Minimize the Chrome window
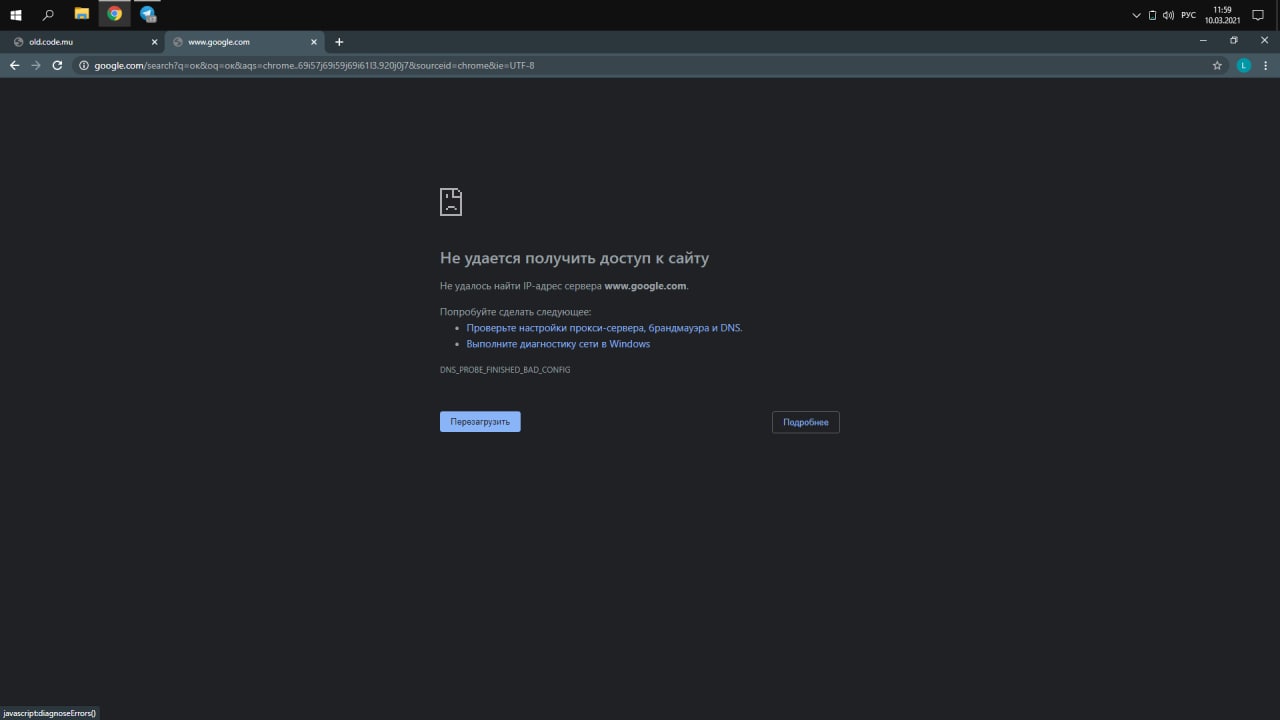Image resolution: width=1280 pixels, height=720 pixels. coord(1203,41)
